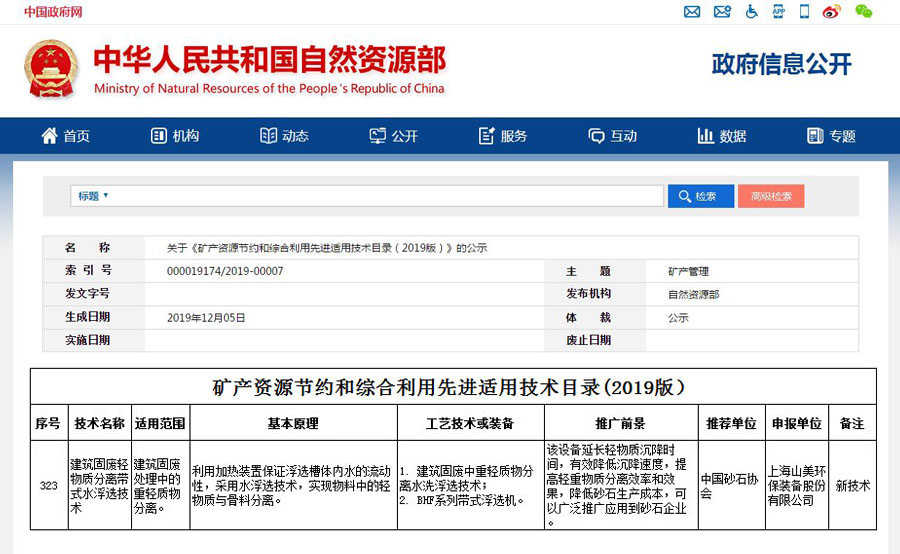Viewport: 900px width, 554px height.
Task: Click the 高级检索 advanced search button
Action: coord(771,196)
